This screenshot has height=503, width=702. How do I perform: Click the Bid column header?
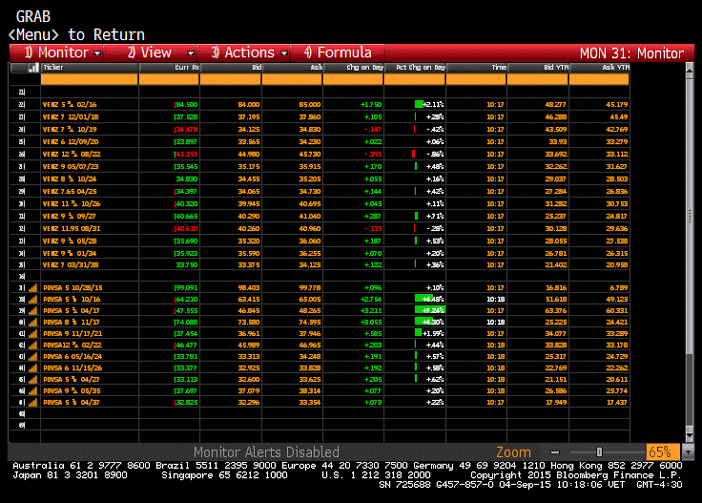(x=231, y=68)
